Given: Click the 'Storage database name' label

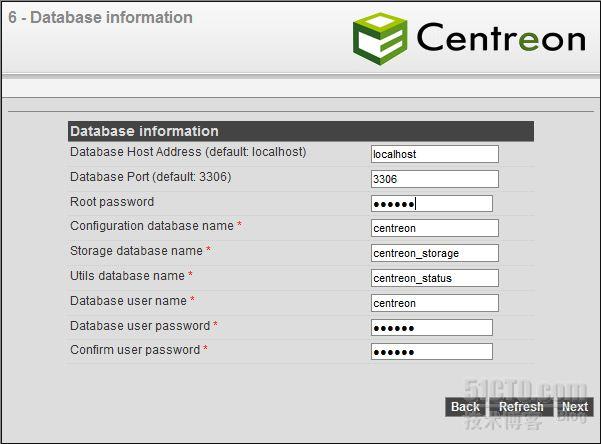Looking at the screenshot, I should tap(136, 251).
